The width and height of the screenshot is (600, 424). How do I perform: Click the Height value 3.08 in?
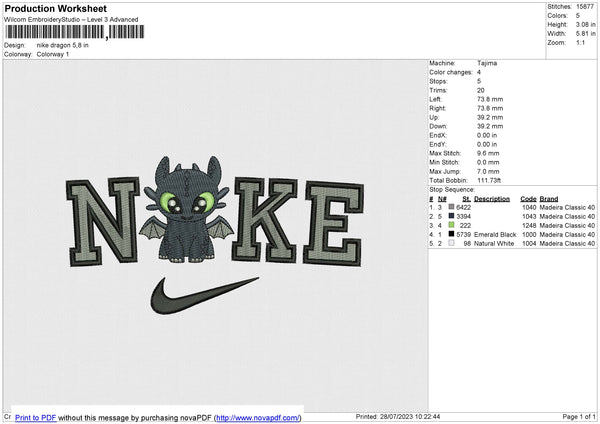coord(585,24)
